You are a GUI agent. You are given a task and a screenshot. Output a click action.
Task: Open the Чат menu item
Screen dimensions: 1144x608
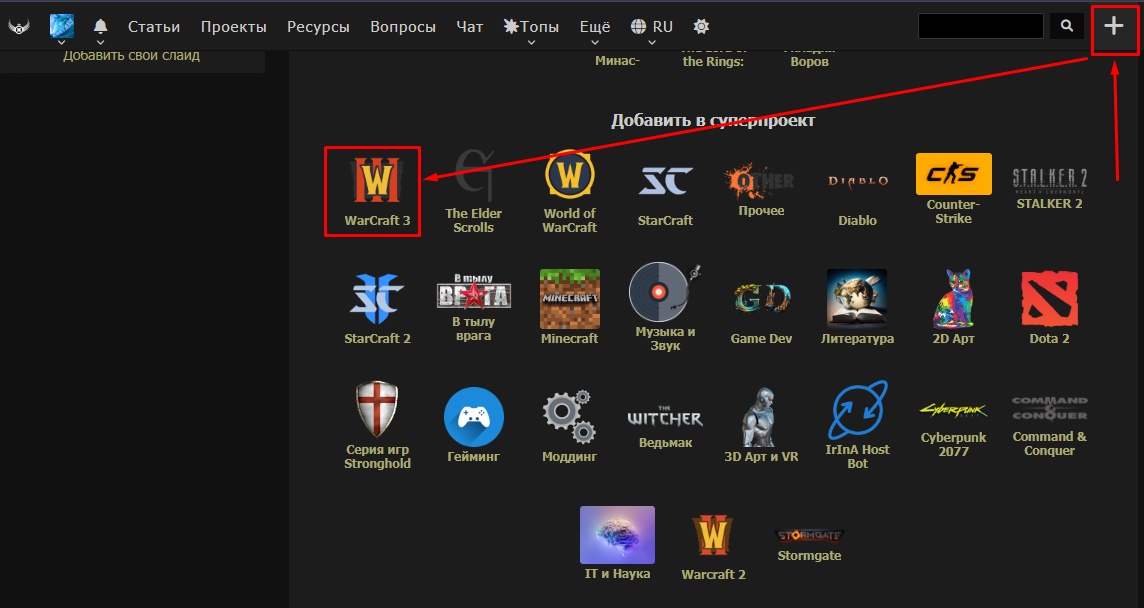[470, 27]
